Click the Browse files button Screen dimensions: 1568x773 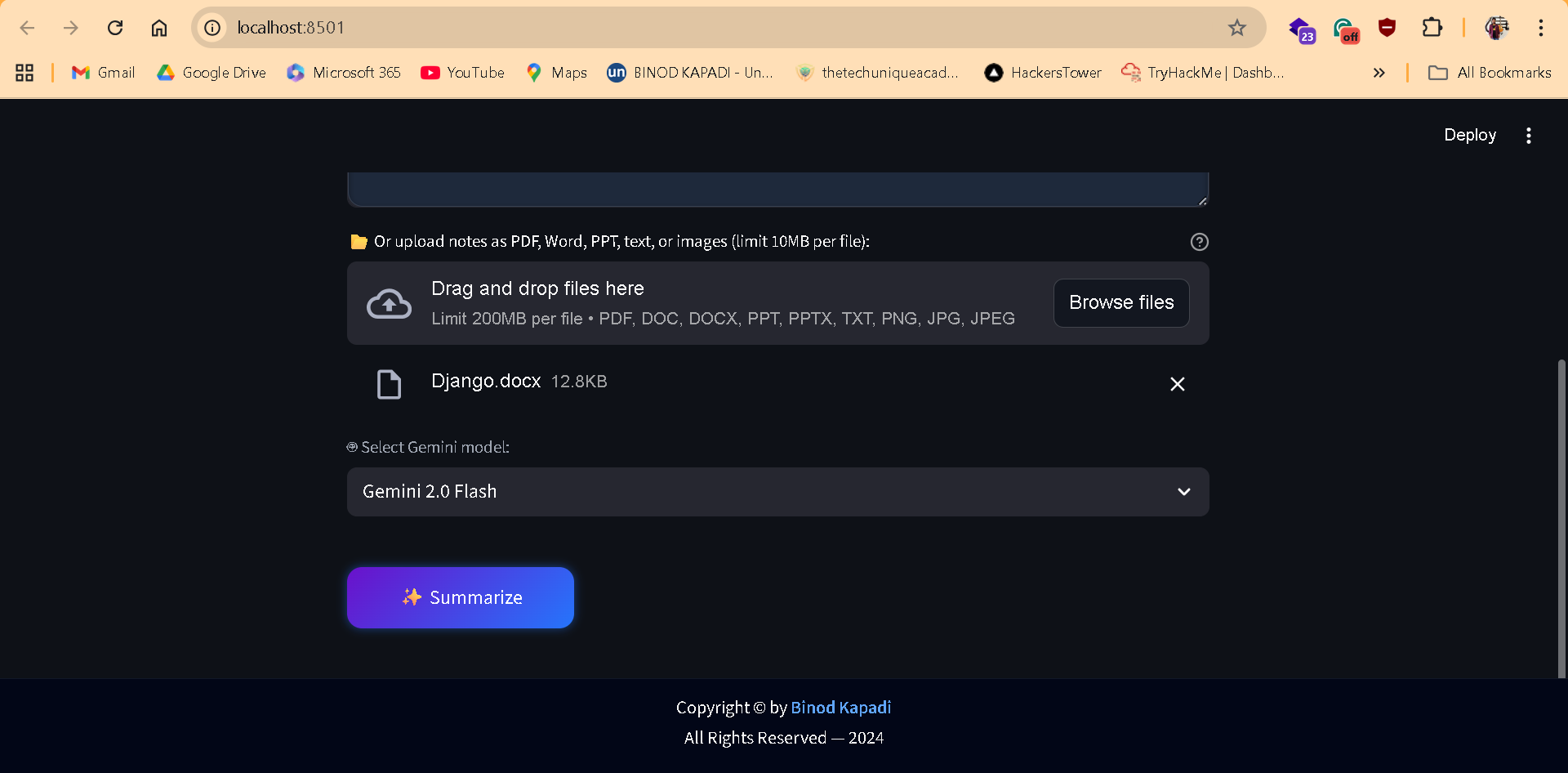click(x=1120, y=302)
